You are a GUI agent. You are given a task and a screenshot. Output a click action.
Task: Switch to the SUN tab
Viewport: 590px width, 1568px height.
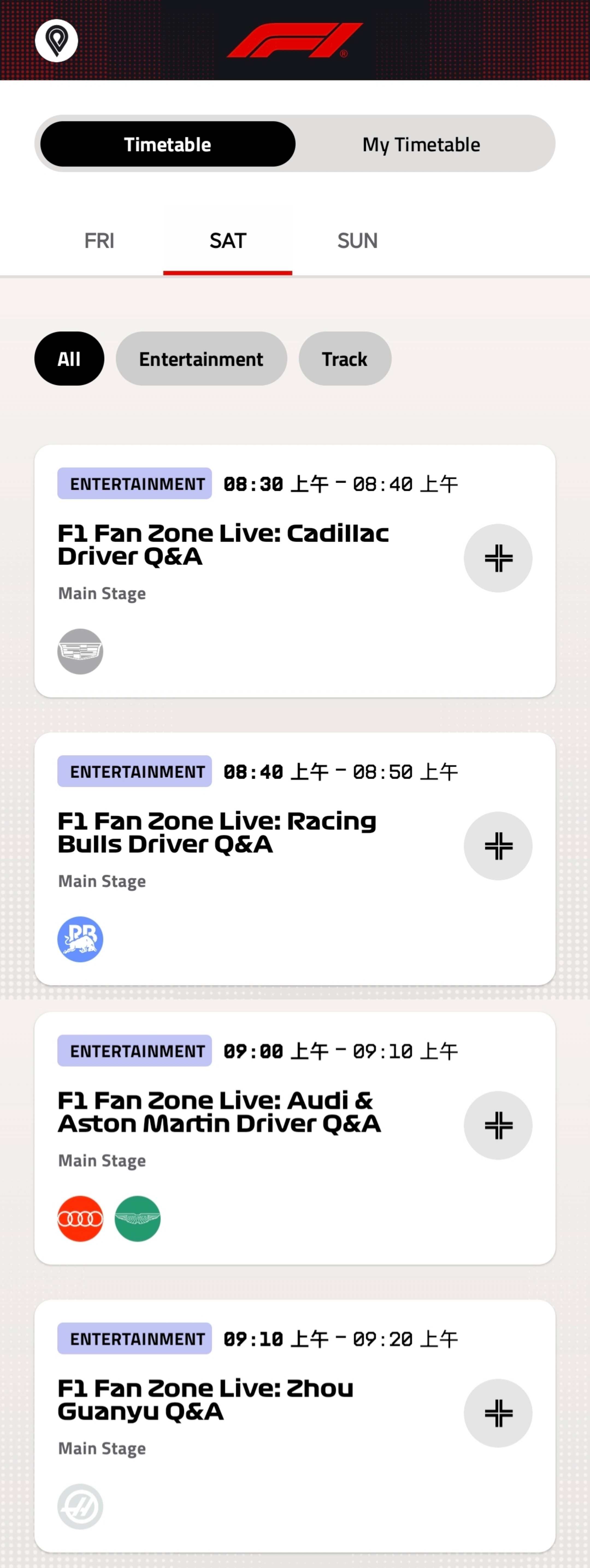(x=357, y=241)
